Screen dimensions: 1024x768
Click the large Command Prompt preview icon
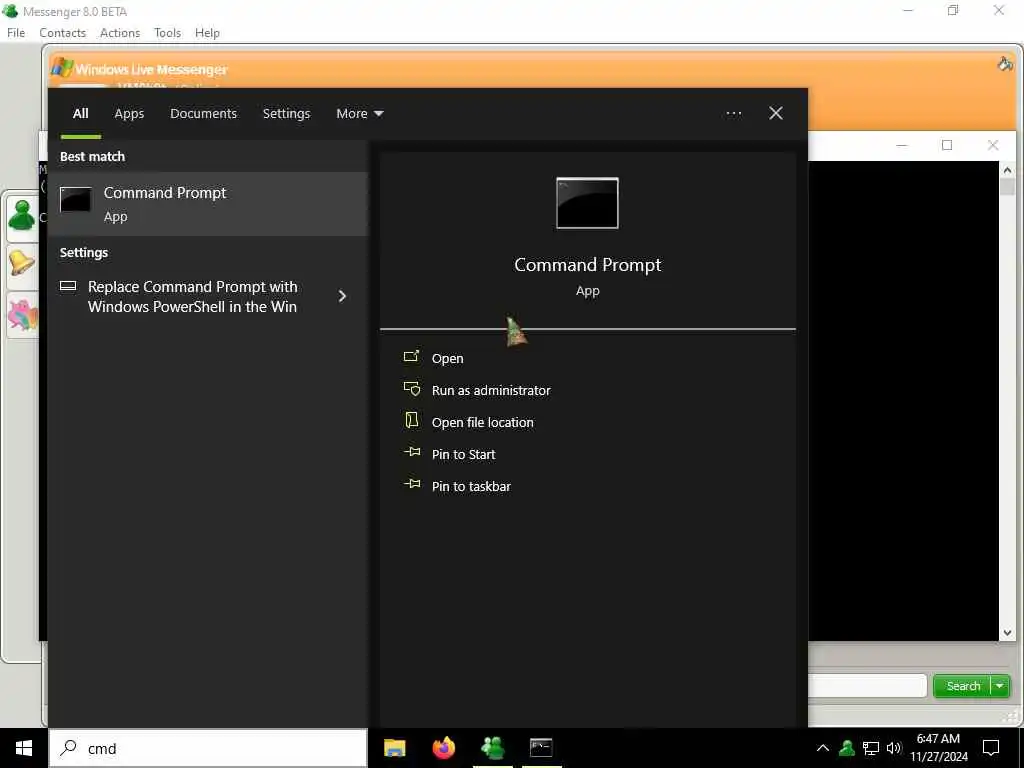(x=587, y=203)
